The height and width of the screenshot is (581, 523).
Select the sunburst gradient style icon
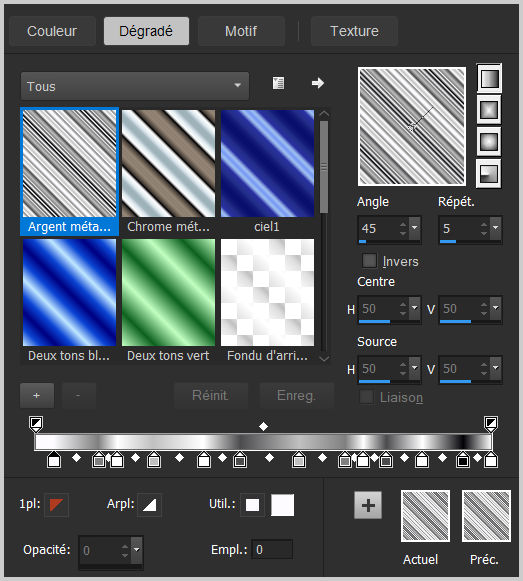(489, 142)
